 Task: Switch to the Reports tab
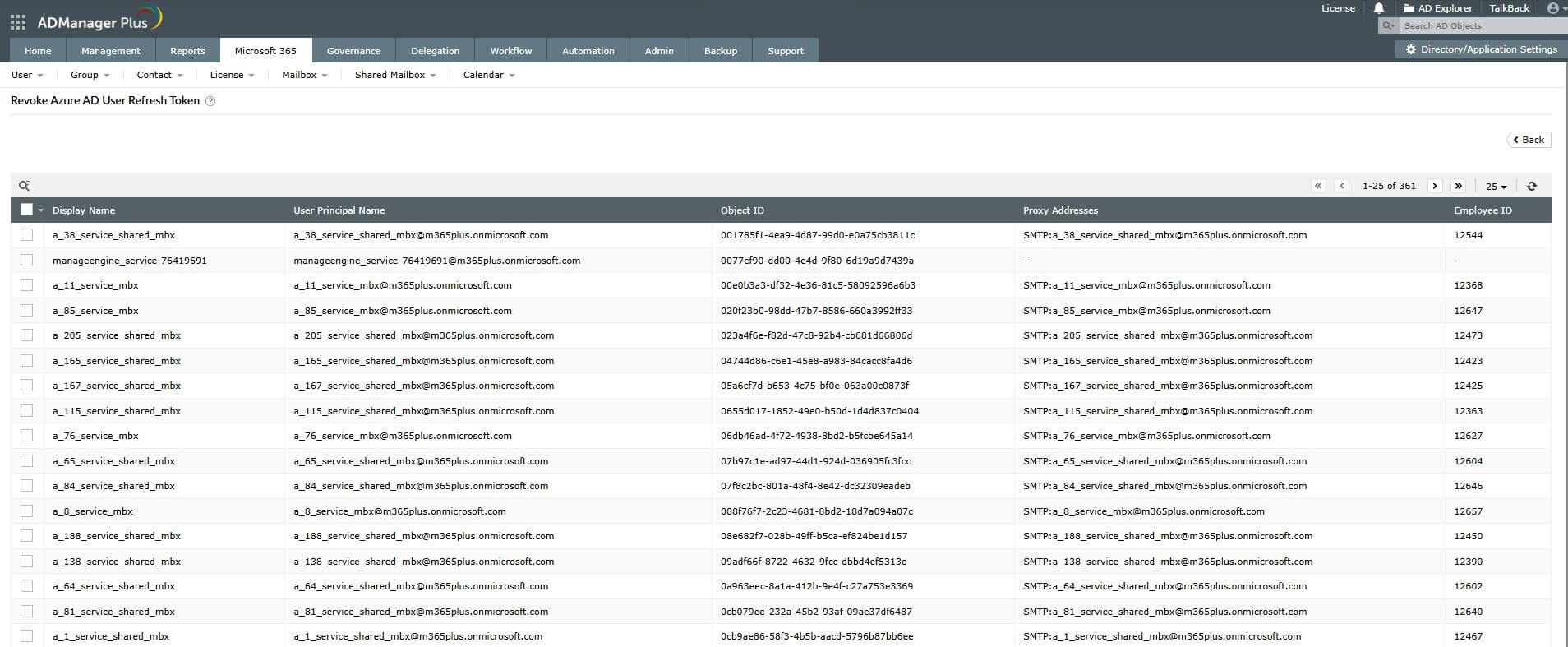coord(188,51)
